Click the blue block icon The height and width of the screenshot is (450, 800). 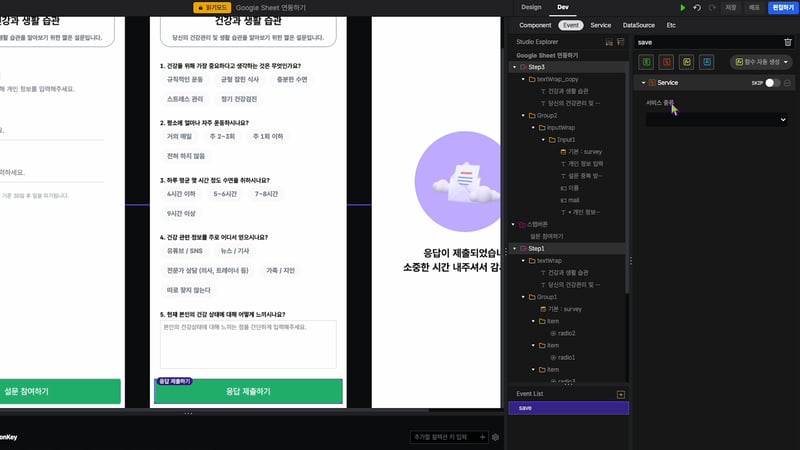(707, 62)
